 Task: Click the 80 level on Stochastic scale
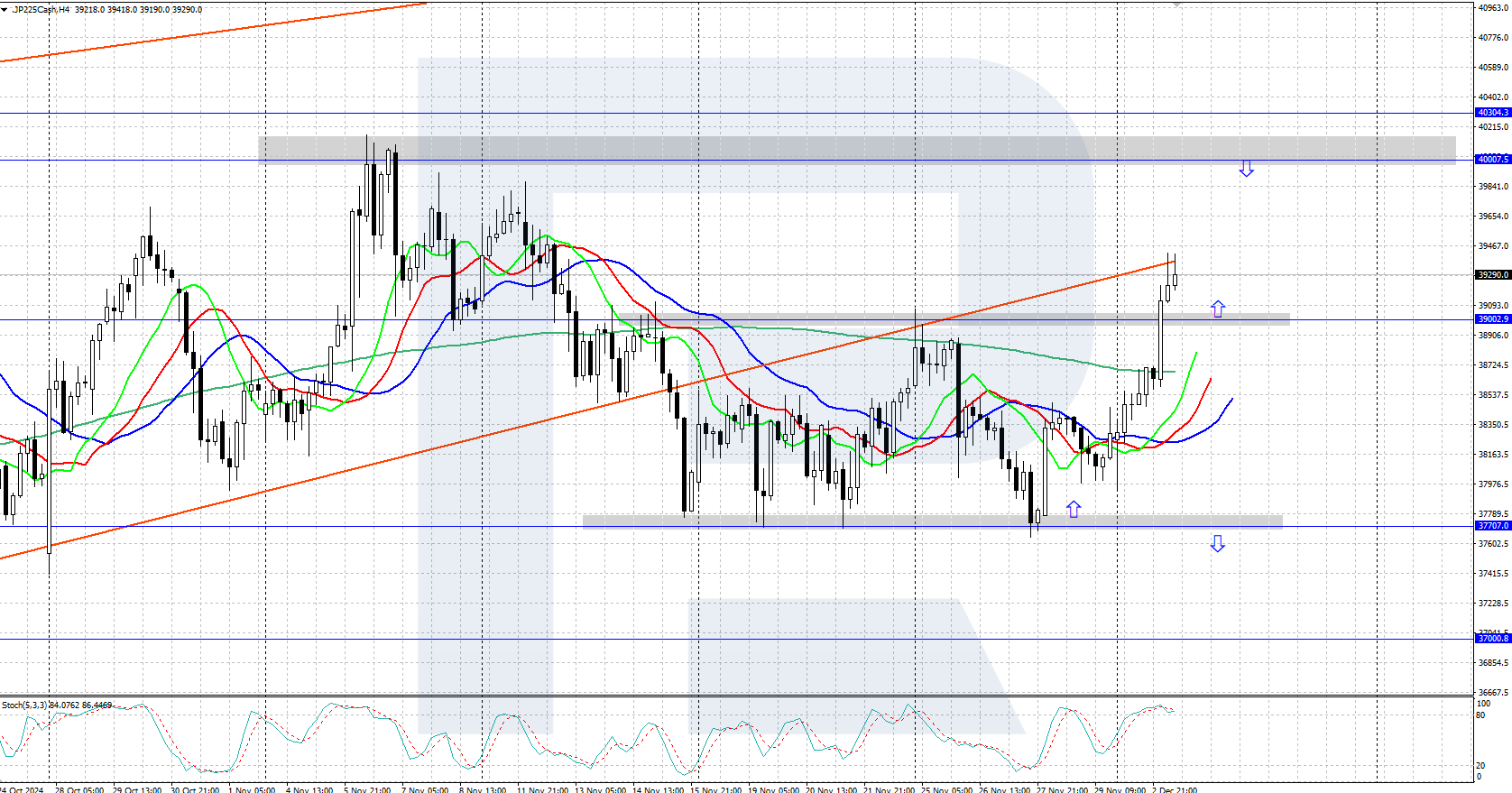pos(1480,715)
